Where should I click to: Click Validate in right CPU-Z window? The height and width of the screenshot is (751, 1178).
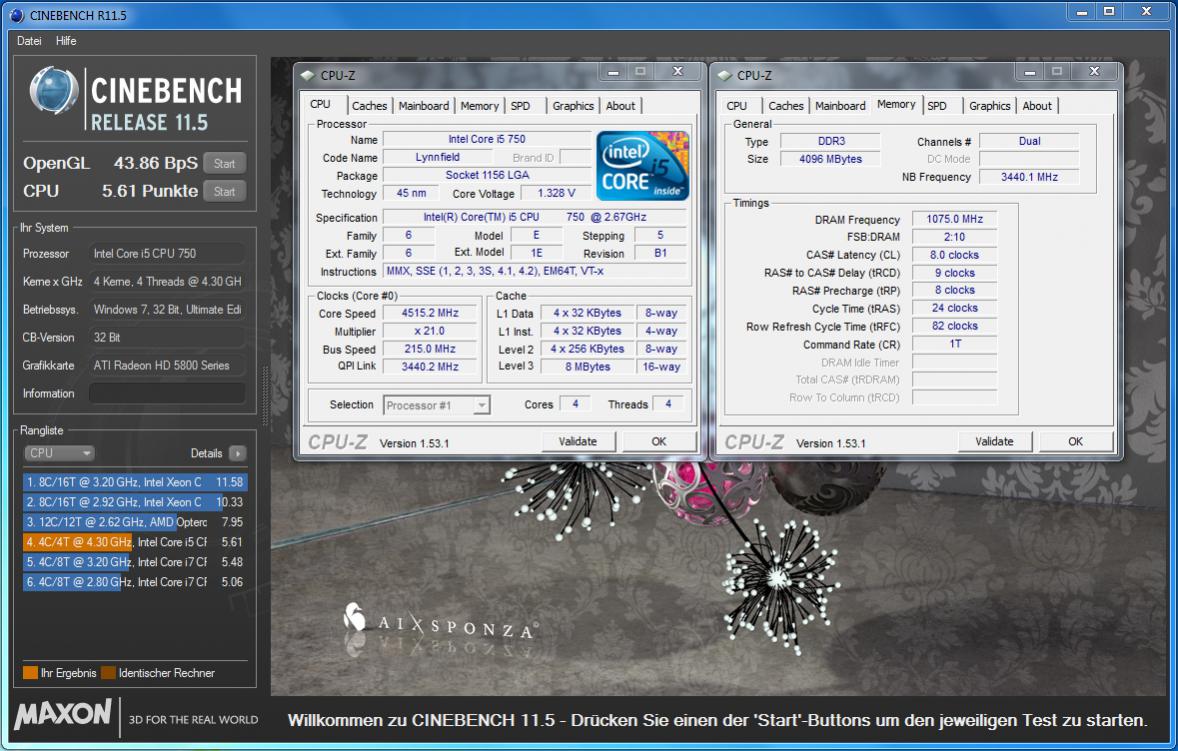995,442
